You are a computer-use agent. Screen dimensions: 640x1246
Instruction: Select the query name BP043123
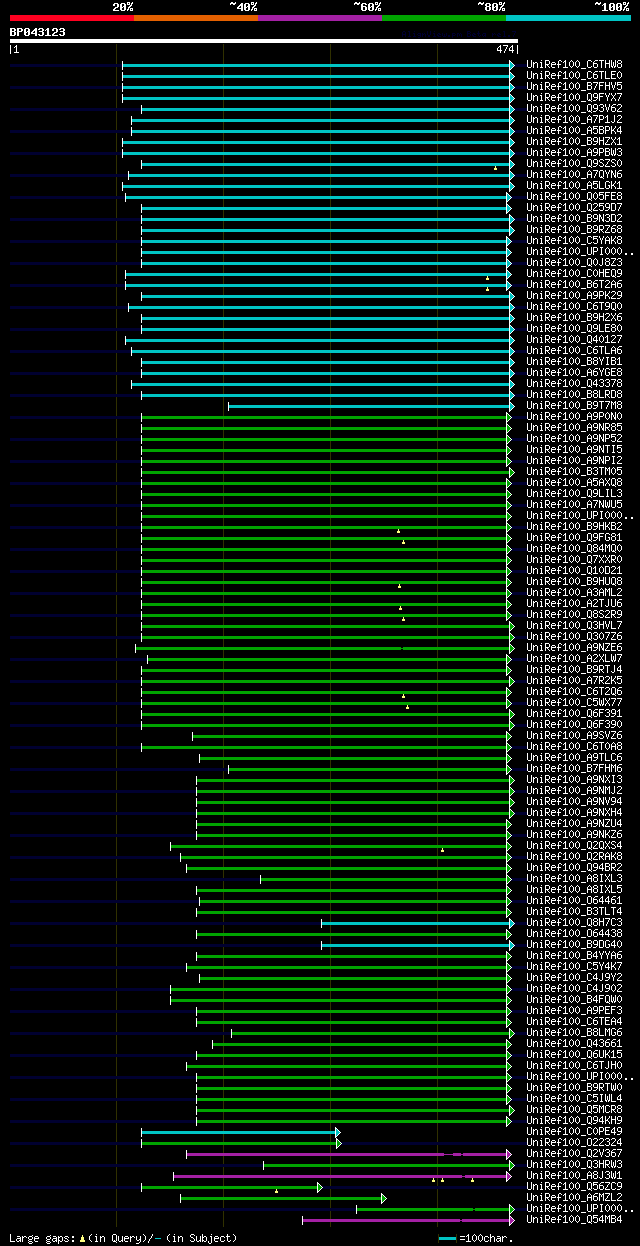[x=38, y=32]
